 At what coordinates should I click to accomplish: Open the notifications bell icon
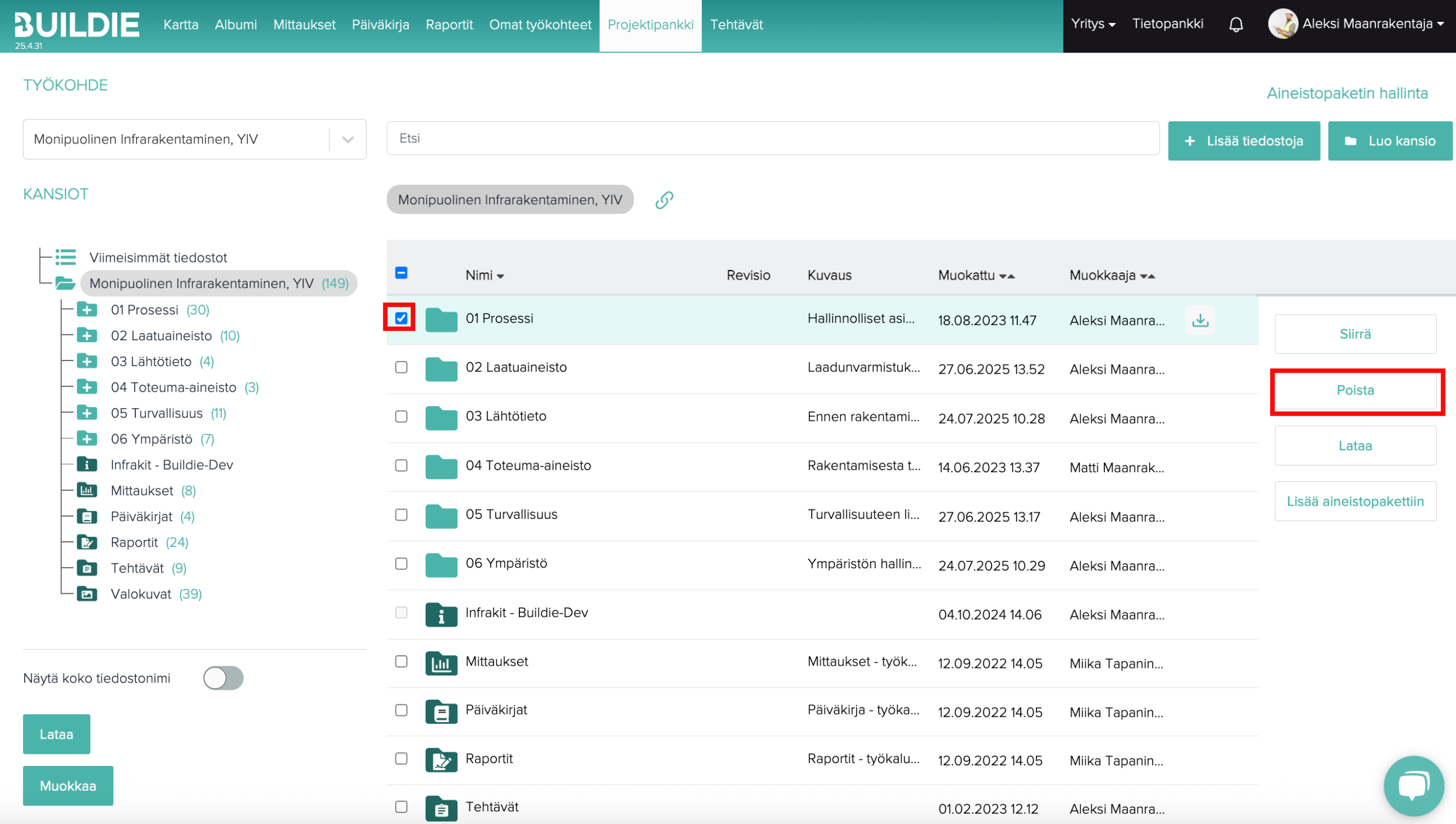(x=1236, y=24)
